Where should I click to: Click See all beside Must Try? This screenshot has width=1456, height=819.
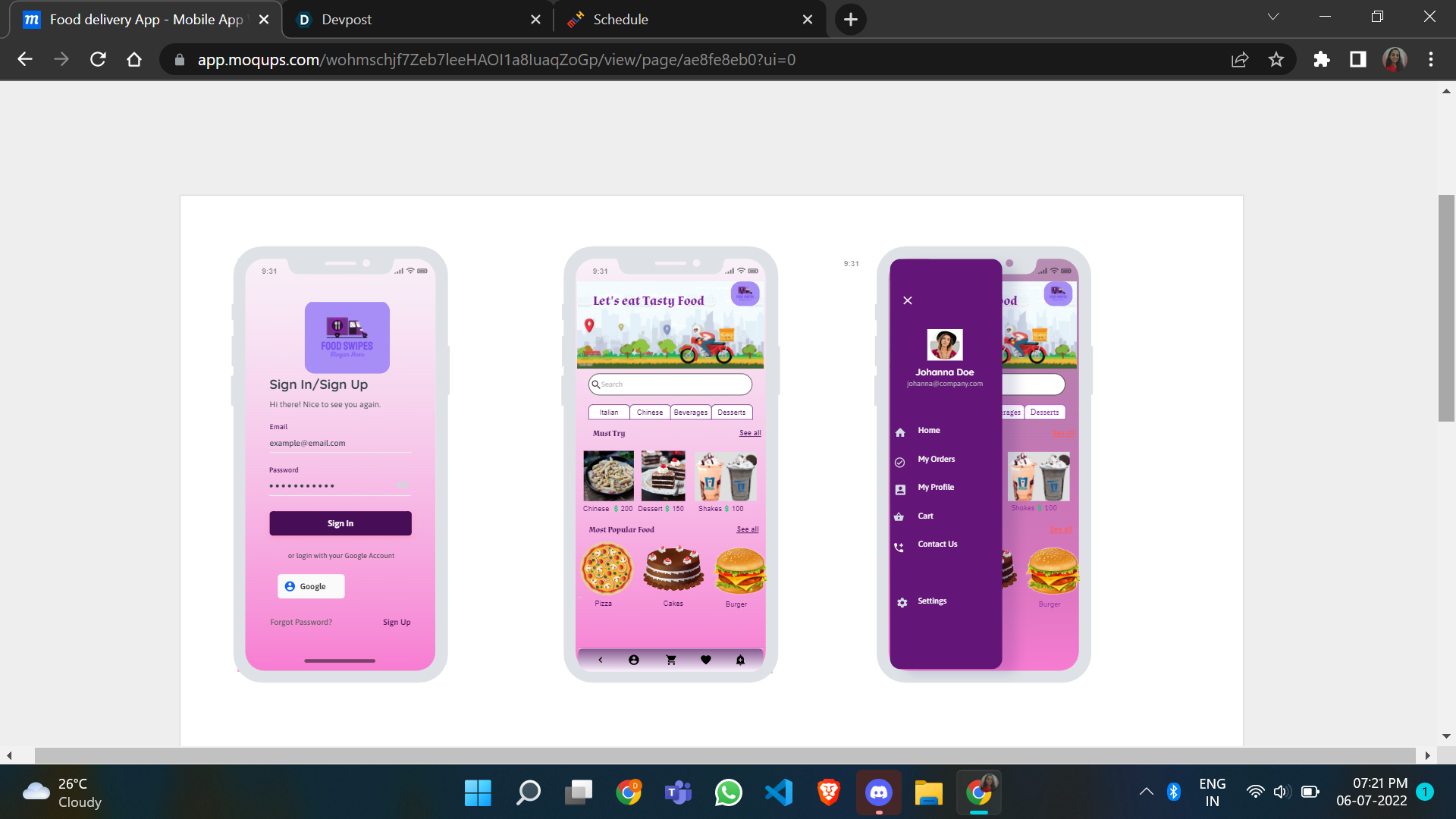pyautogui.click(x=750, y=433)
